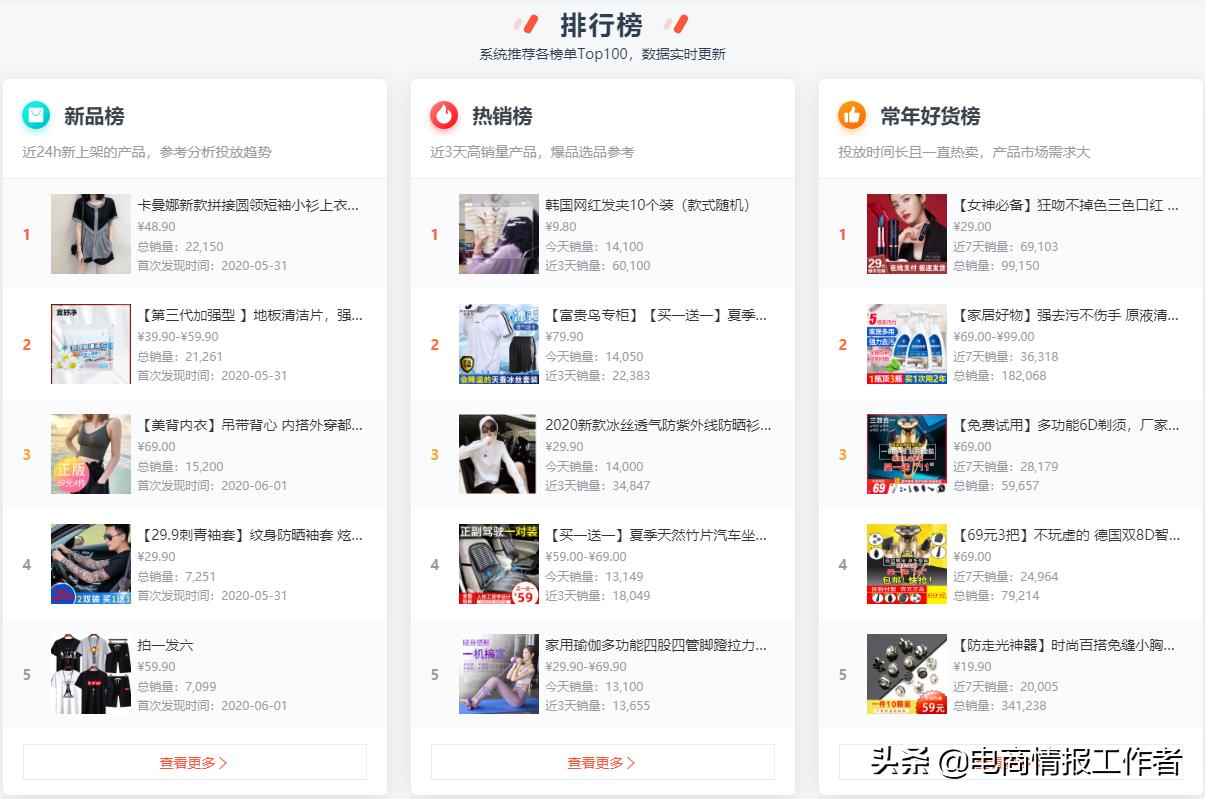Click the left flame decoration beside 排行榜 title

point(524,23)
